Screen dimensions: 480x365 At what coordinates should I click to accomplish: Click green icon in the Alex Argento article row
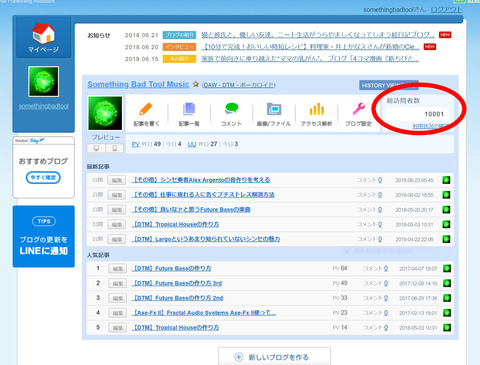(x=446, y=180)
